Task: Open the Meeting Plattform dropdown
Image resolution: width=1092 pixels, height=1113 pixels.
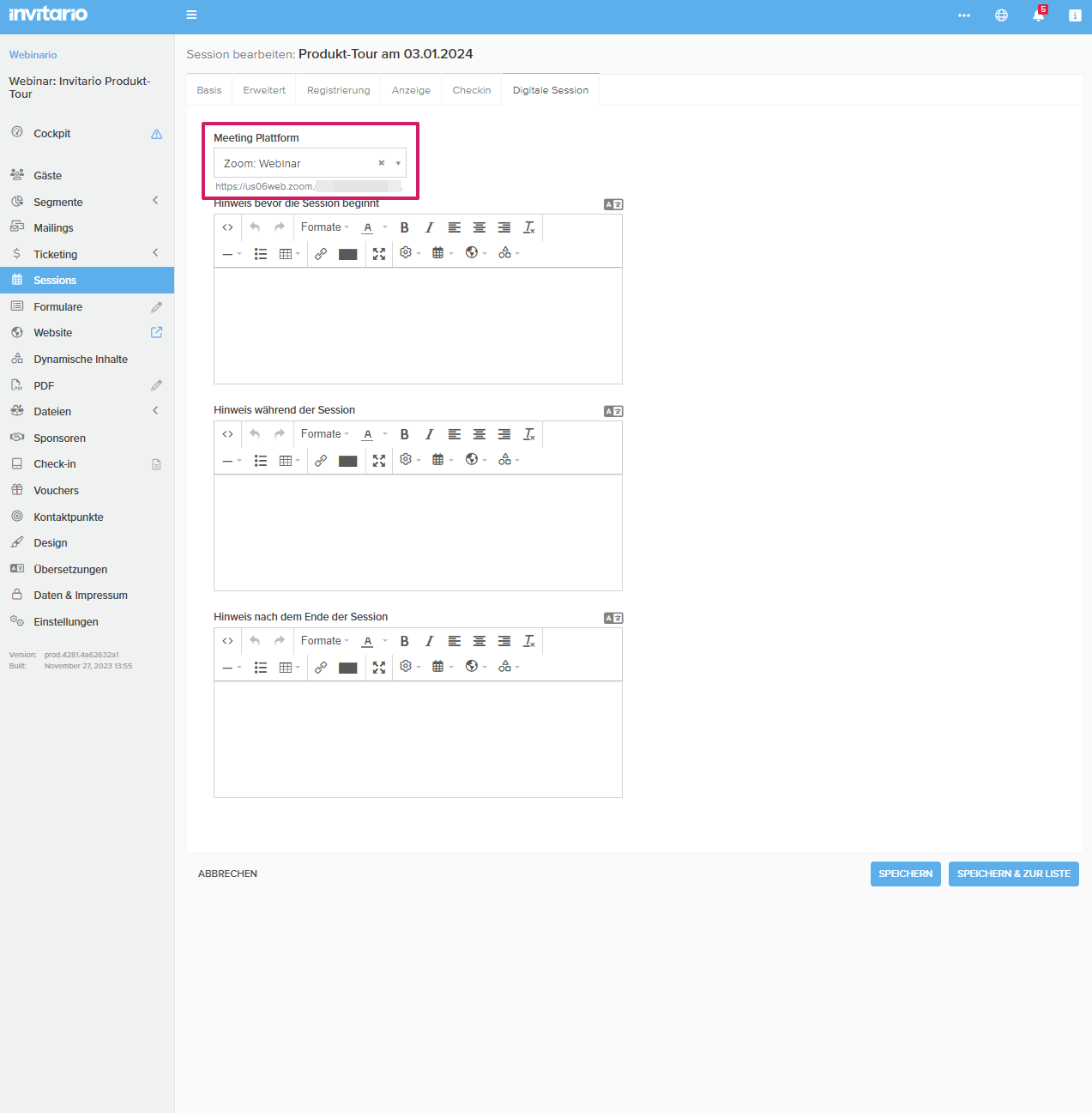Action: [397, 163]
